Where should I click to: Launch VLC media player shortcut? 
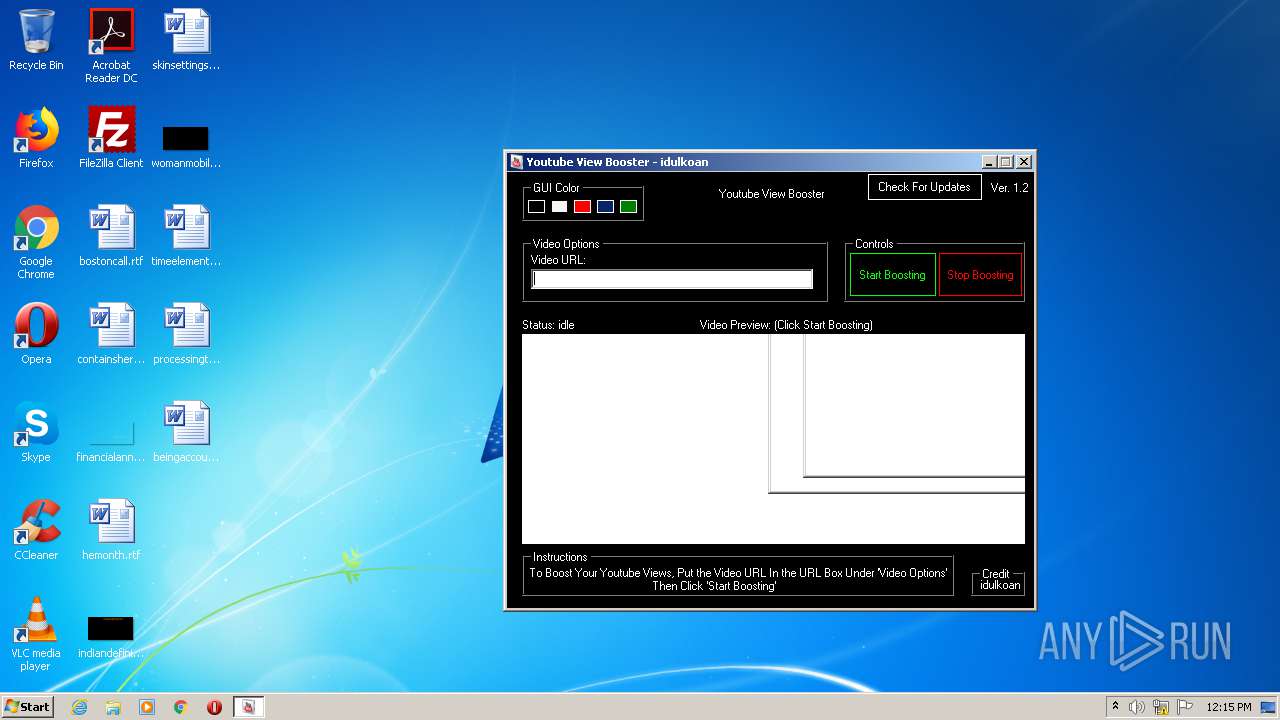[36, 634]
